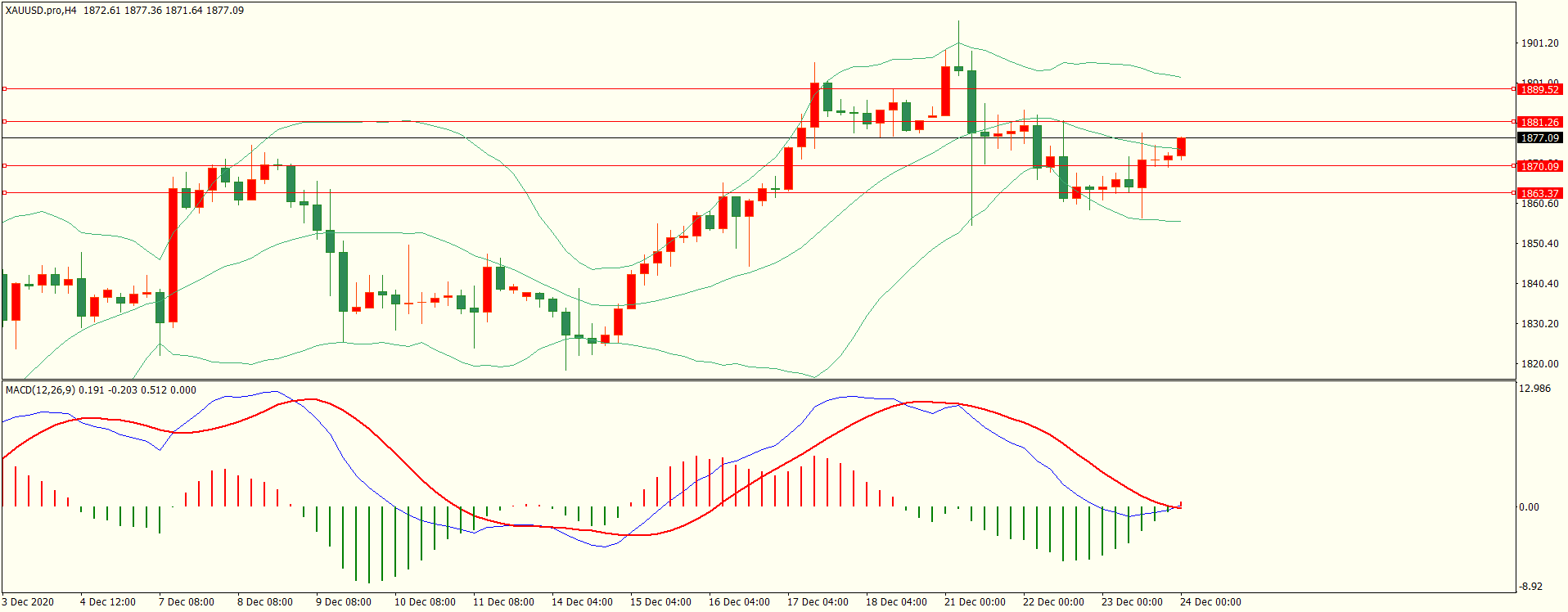Click the latest red candle at chart's right edge
The width and height of the screenshot is (1568, 612).
click(x=1181, y=147)
